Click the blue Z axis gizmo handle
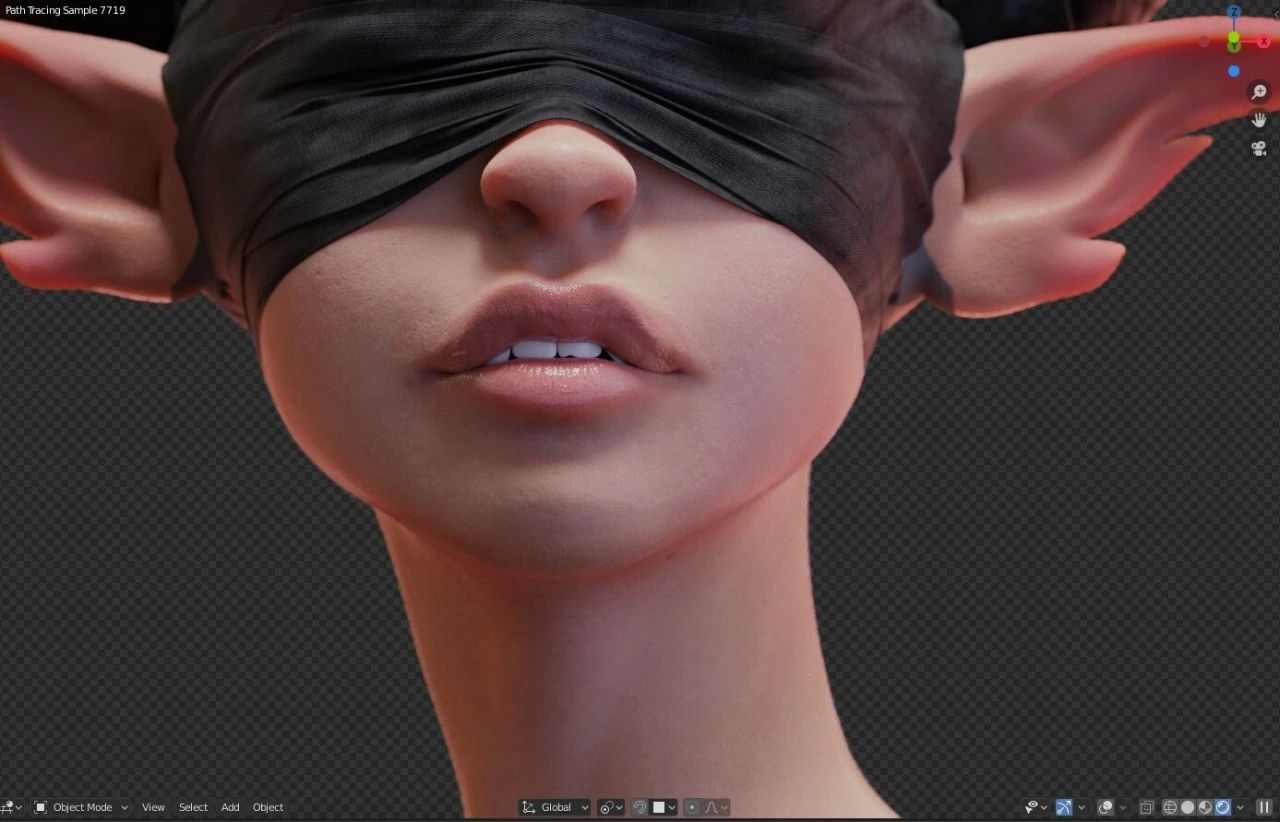Image resolution: width=1280 pixels, height=822 pixels. click(x=1234, y=12)
